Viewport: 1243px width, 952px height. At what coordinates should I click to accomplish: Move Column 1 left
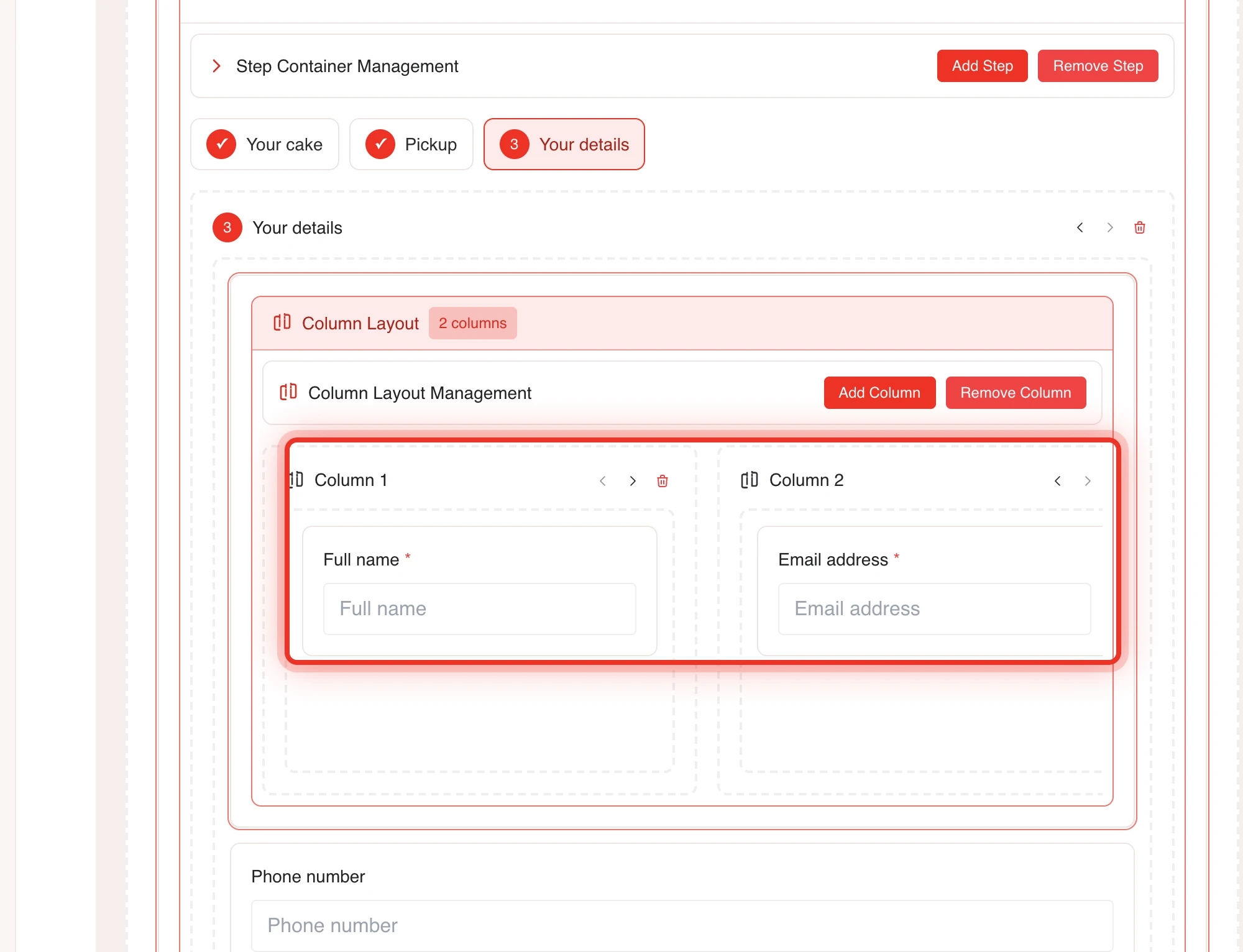click(x=603, y=481)
